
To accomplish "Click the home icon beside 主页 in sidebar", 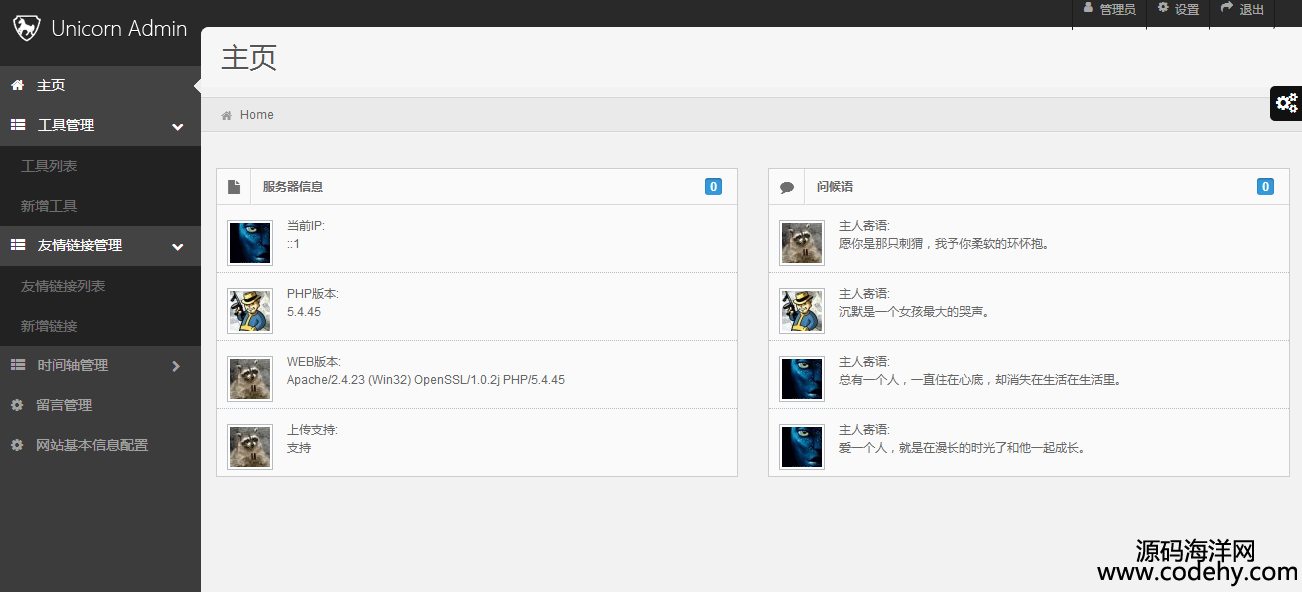I will (17, 86).
